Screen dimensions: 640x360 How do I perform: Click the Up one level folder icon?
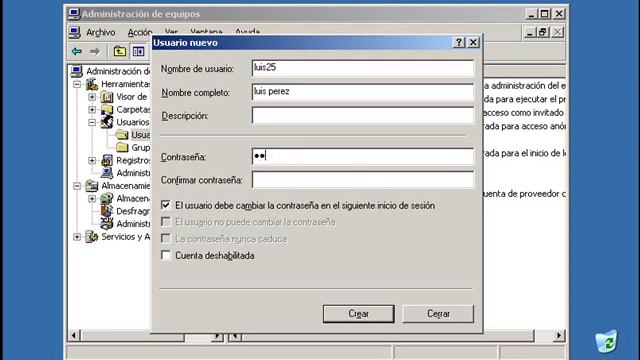pyautogui.click(x=120, y=51)
